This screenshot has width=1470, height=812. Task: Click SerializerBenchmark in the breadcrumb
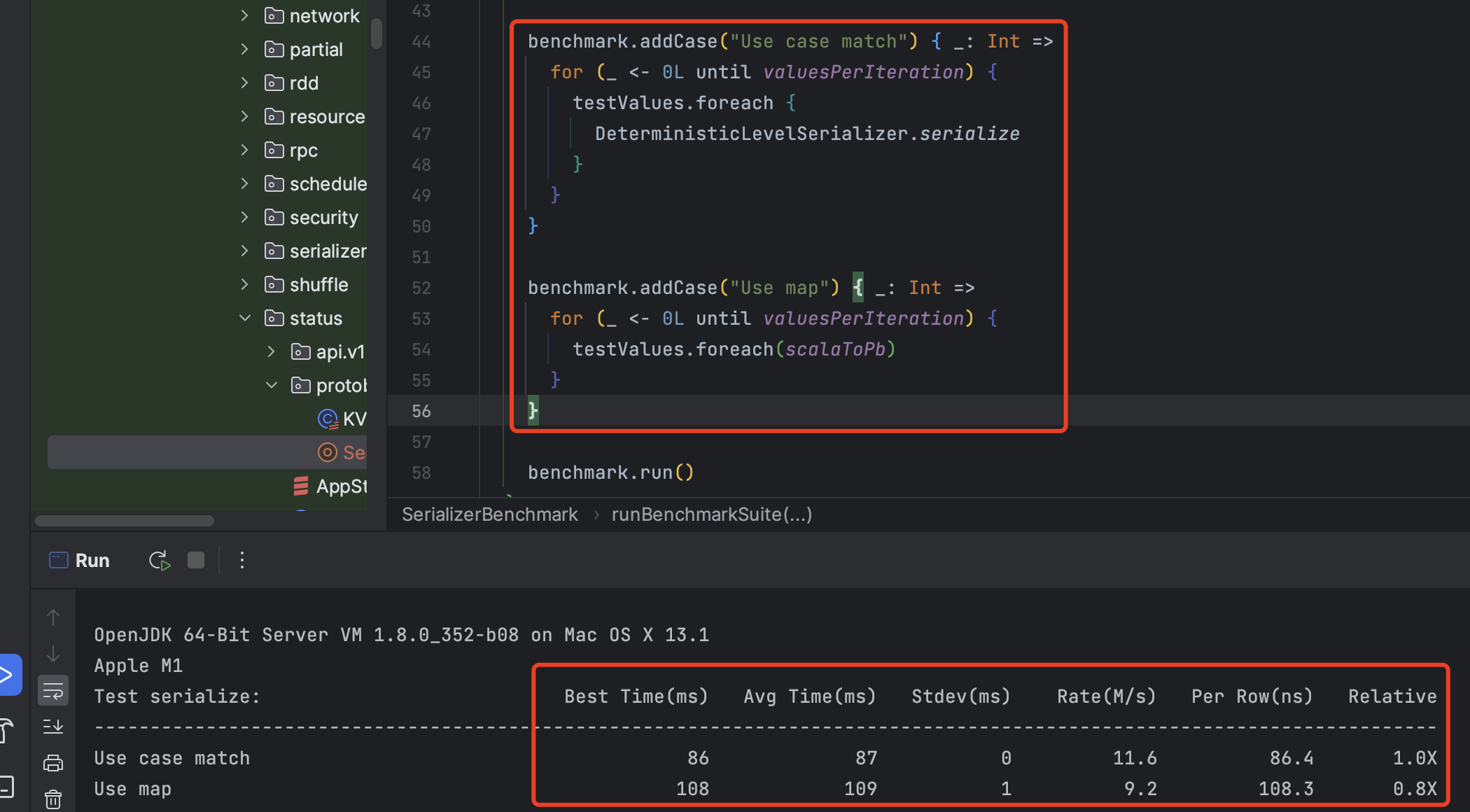point(489,514)
